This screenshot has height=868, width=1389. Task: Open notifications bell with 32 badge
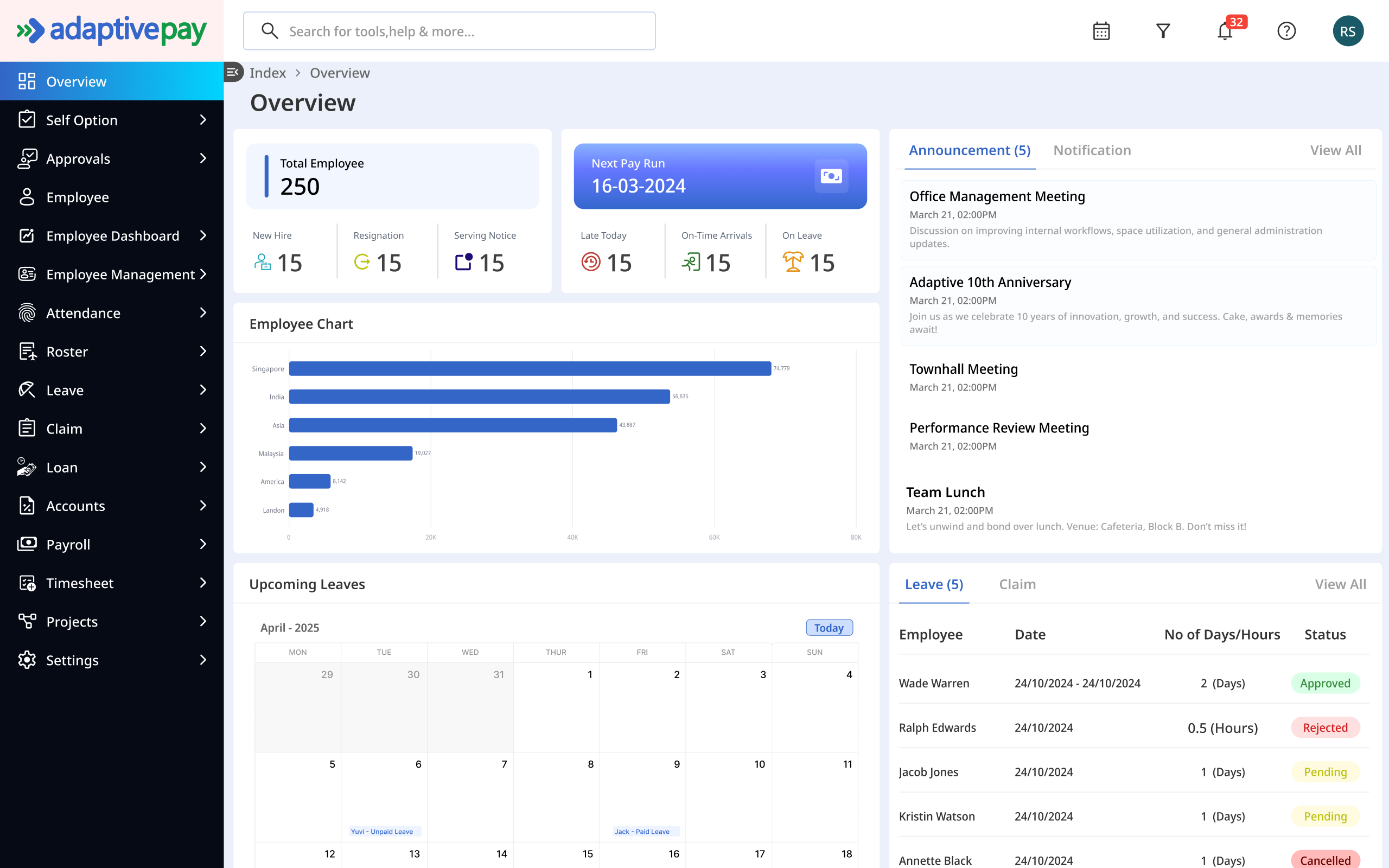1226,31
